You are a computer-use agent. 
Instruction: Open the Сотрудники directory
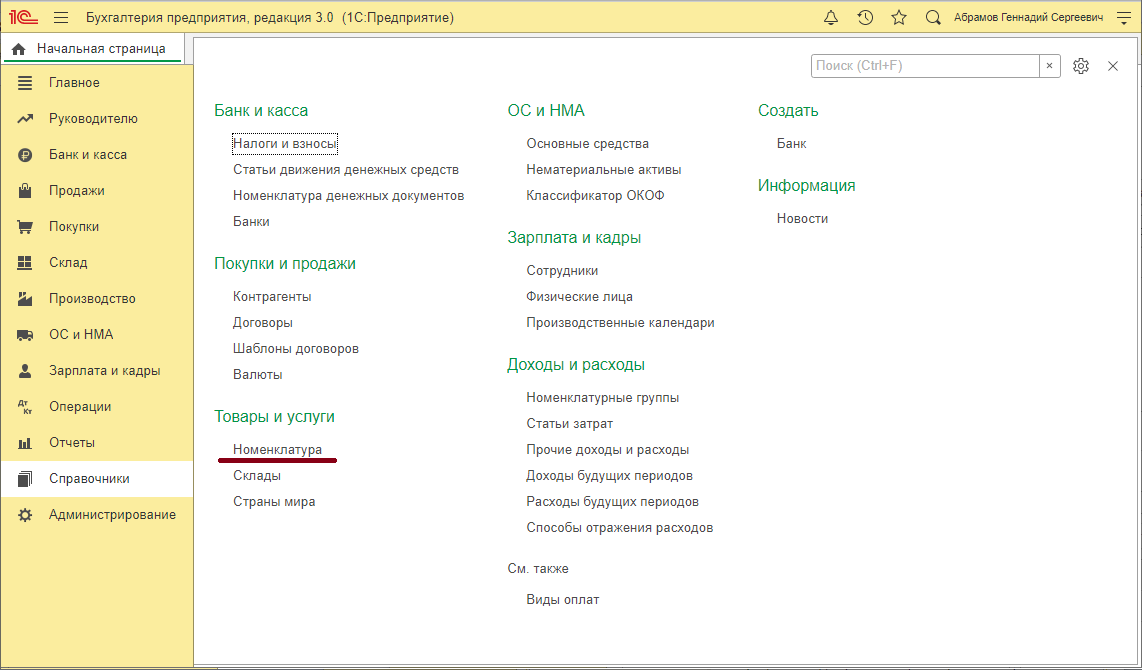pyautogui.click(x=562, y=270)
